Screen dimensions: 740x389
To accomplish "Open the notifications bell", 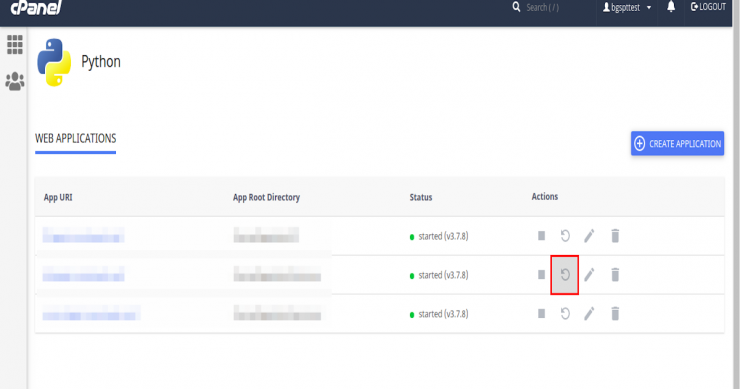I will (671, 7).
